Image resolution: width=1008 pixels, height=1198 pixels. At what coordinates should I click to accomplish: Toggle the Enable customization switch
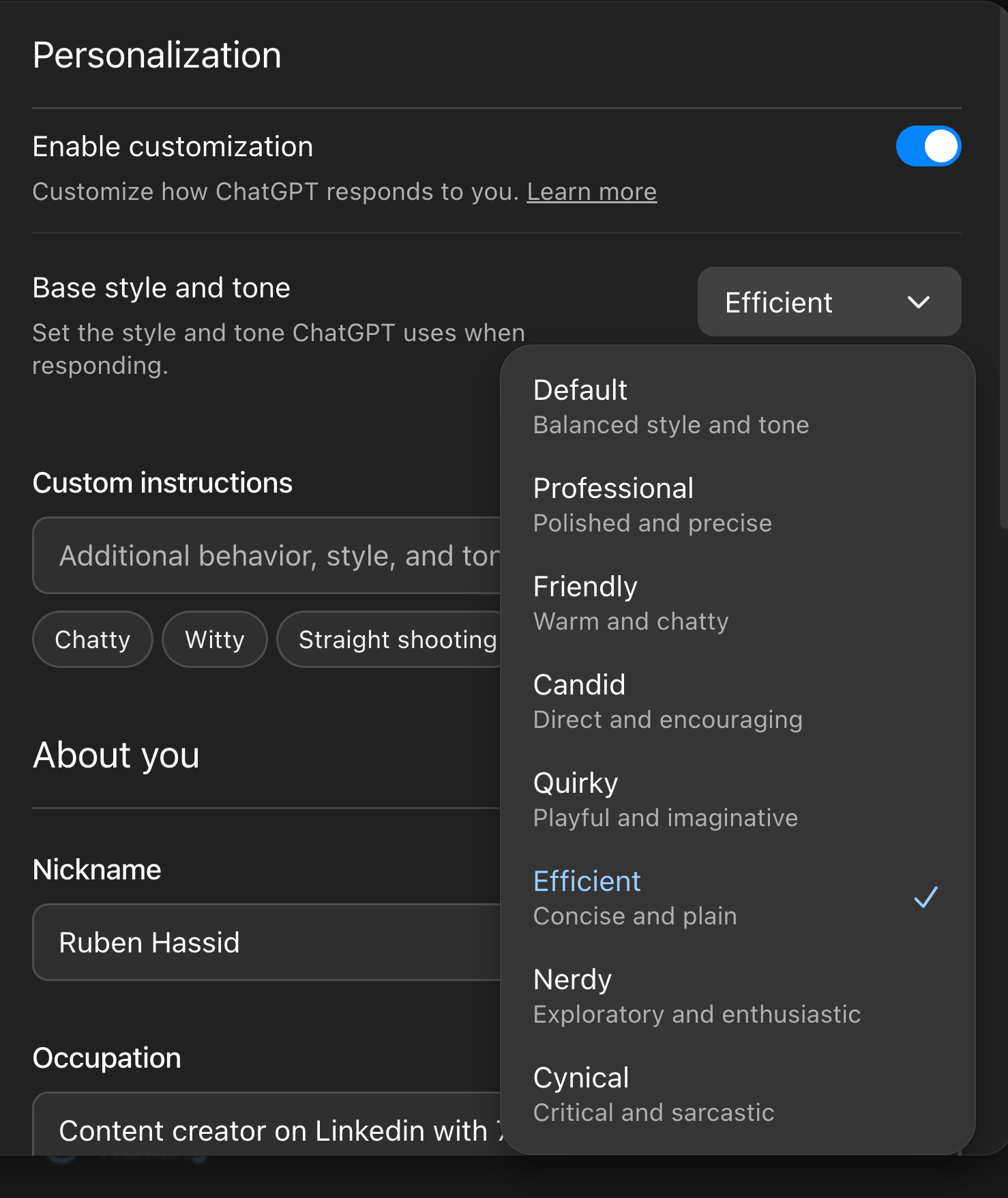[928, 146]
